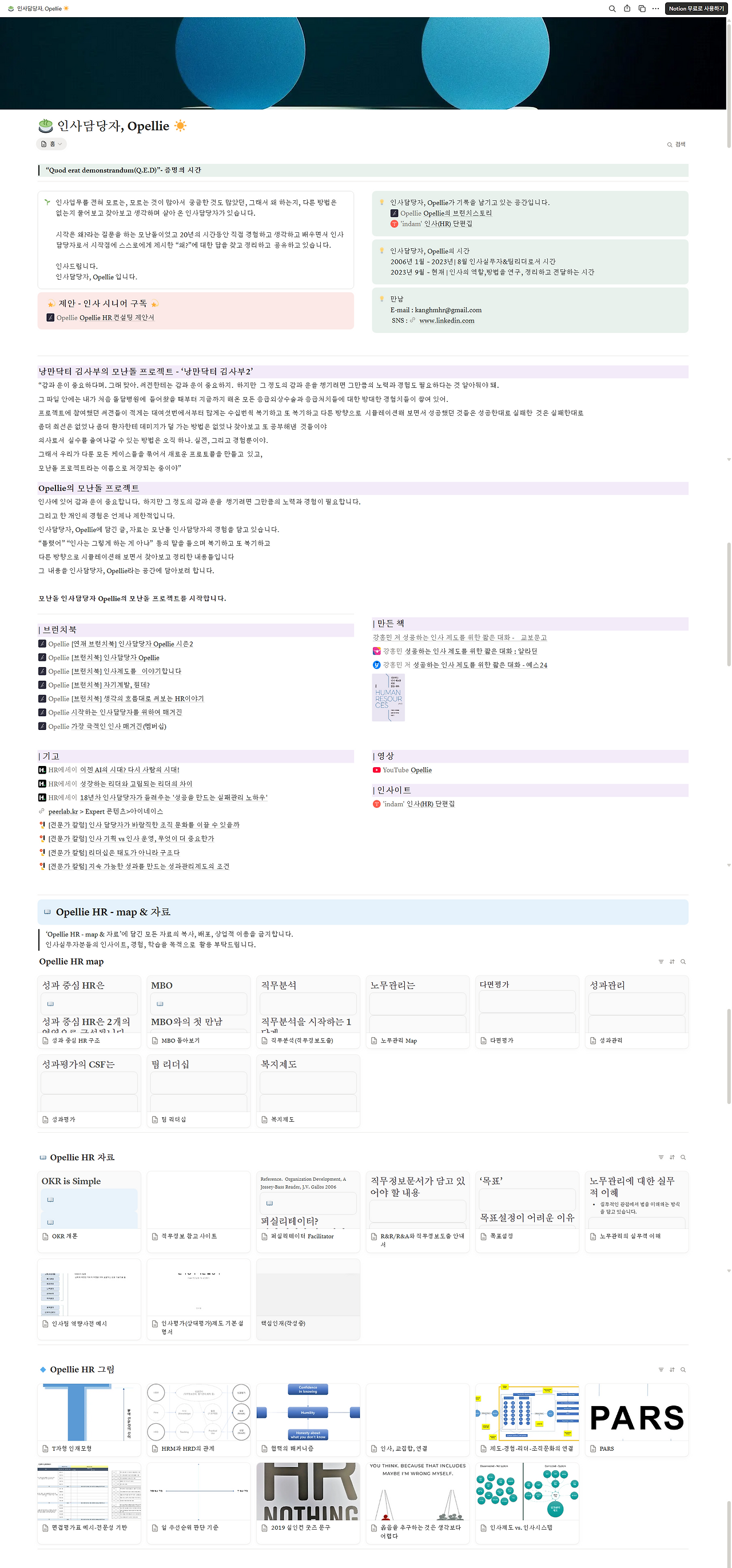732x1568 pixels.
Task: Click the HUMAN RESOURCES book cover image
Action: (388, 697)
